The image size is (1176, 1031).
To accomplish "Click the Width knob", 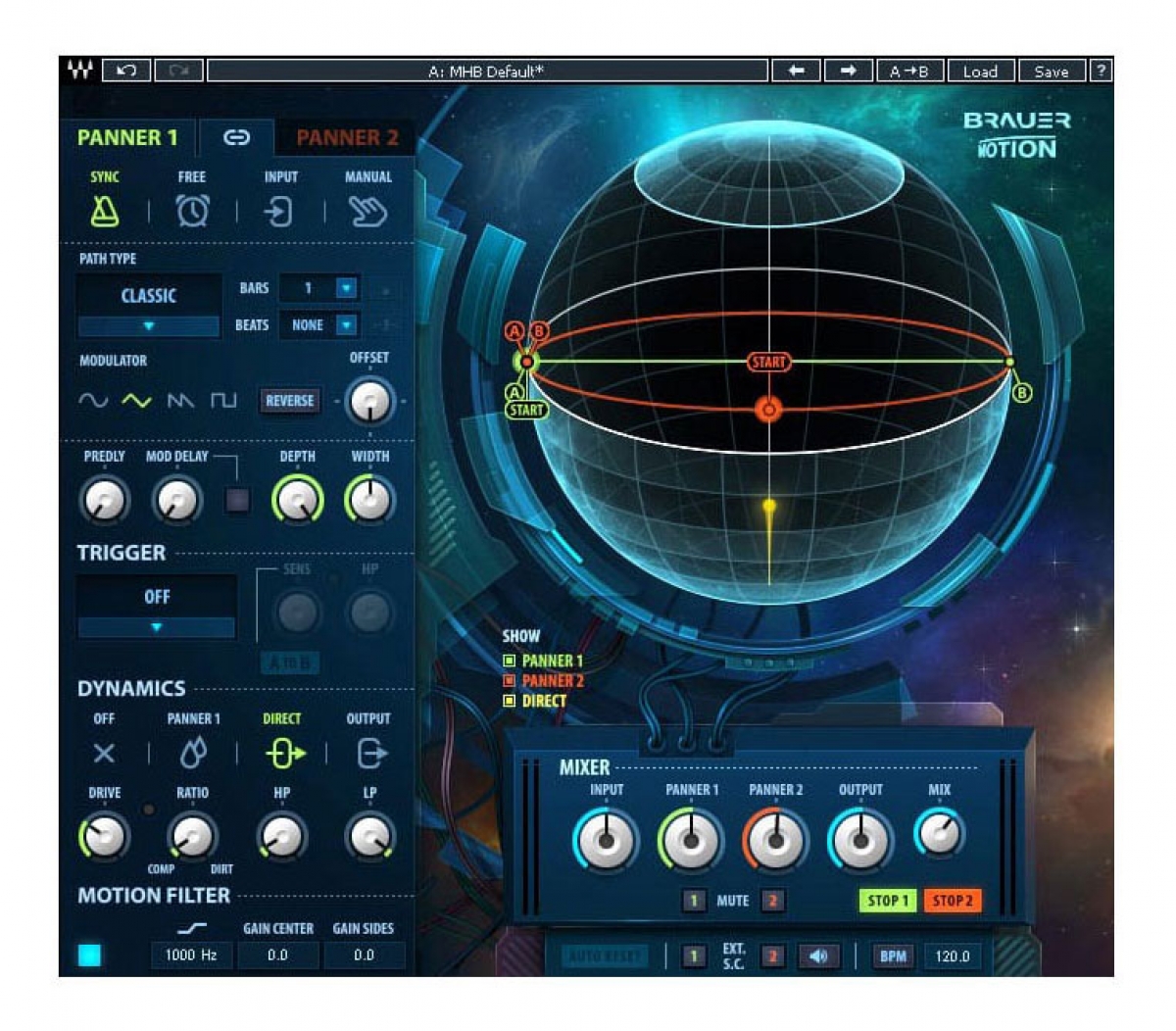I will (x=369, y=500).
